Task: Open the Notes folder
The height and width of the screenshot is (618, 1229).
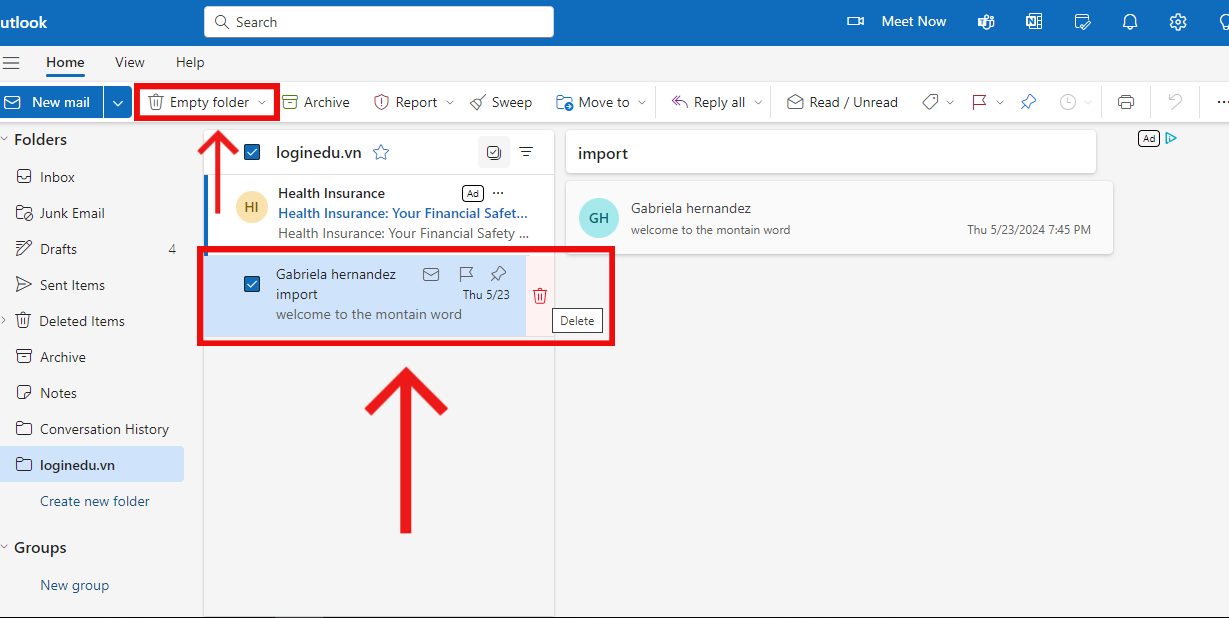Action: [92, 393]
